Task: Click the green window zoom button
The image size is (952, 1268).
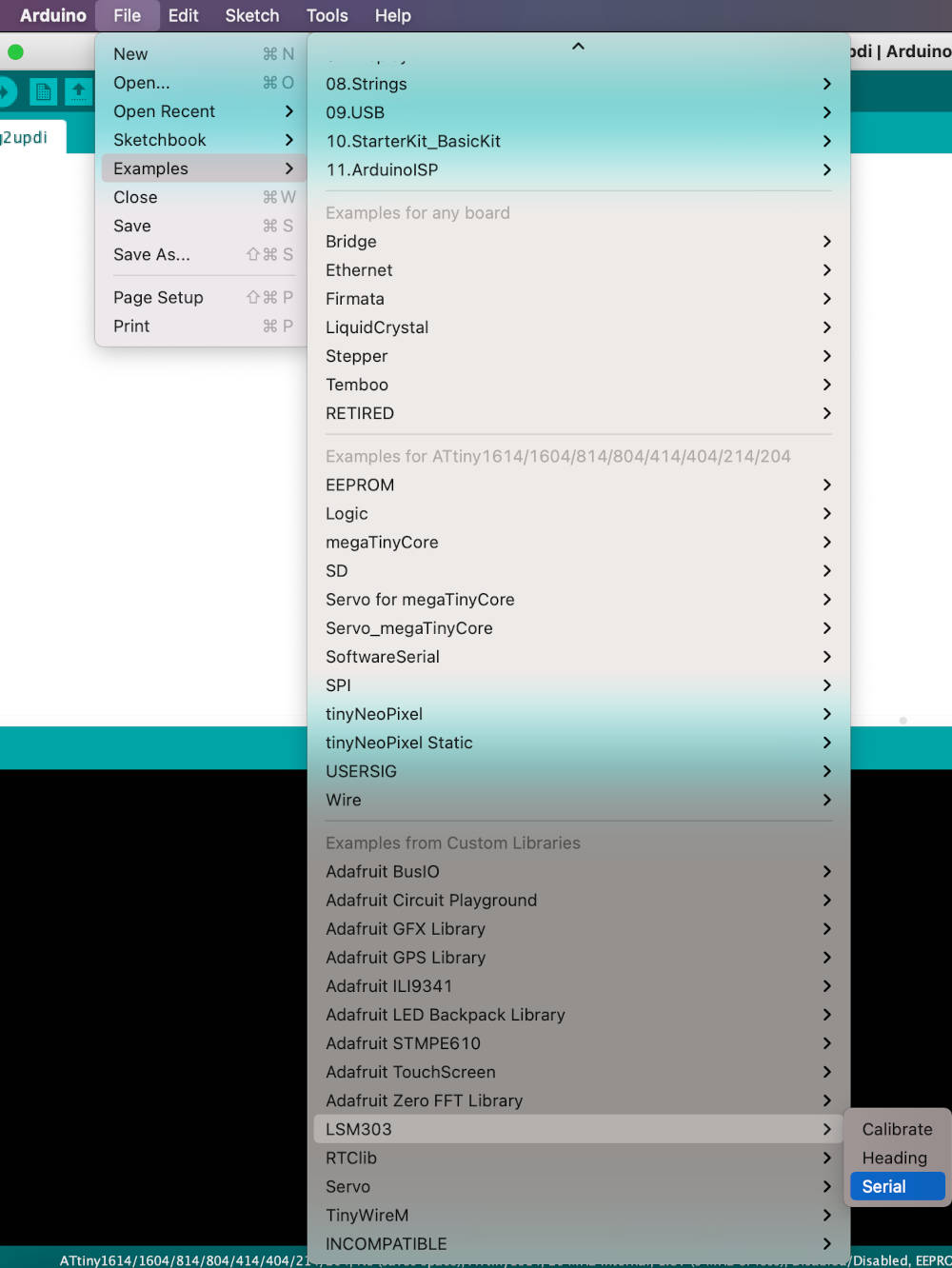Action: point(15,52)
